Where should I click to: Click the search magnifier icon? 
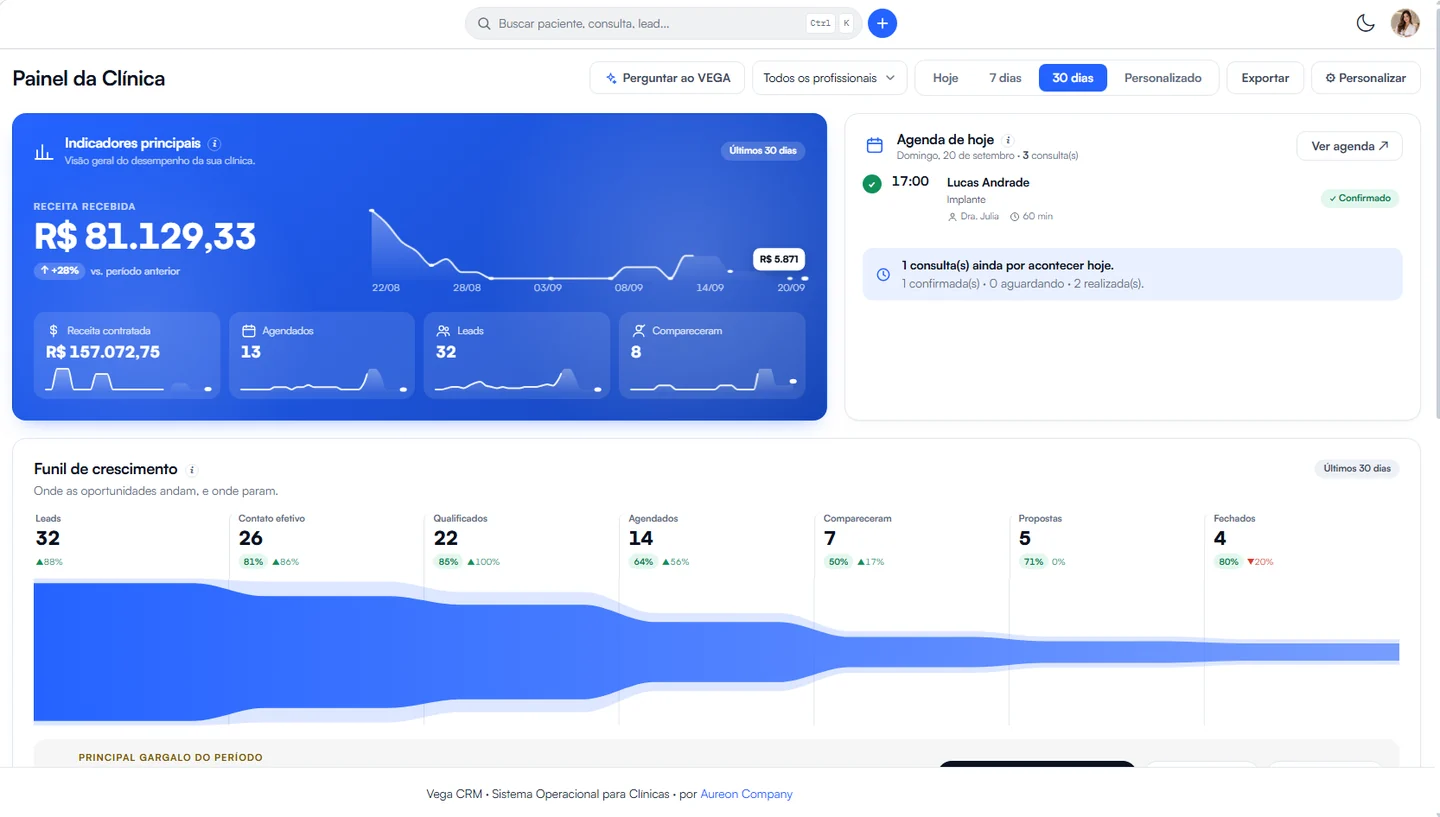click(484, 23)
